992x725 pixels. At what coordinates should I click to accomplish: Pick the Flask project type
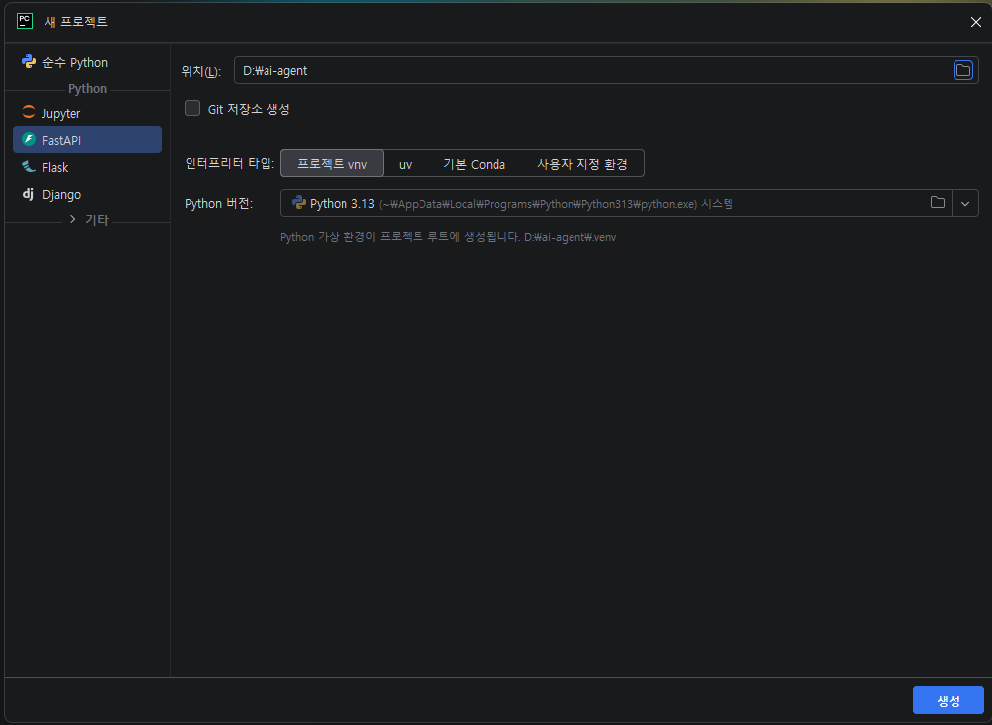(55, 167)
